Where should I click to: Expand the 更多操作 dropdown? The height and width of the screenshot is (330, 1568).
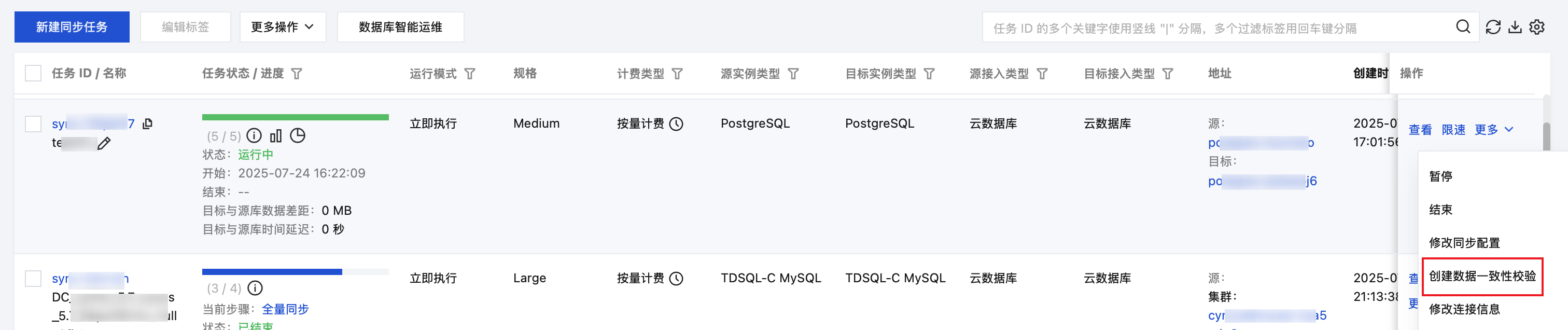pyautogui.click(x=283, y=27)
